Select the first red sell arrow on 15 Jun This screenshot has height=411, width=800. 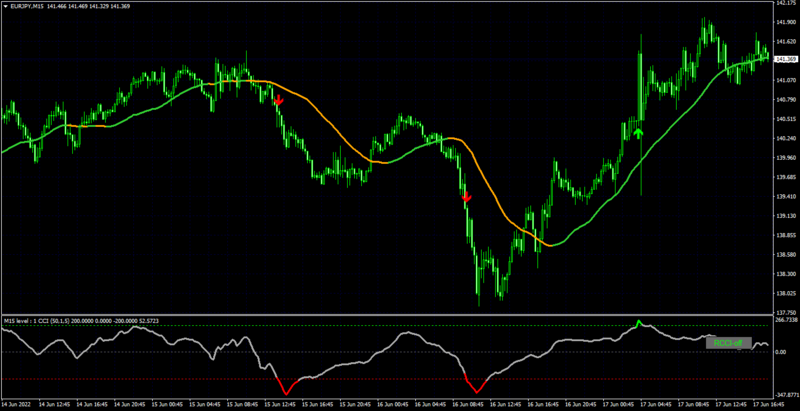[279, 100]
